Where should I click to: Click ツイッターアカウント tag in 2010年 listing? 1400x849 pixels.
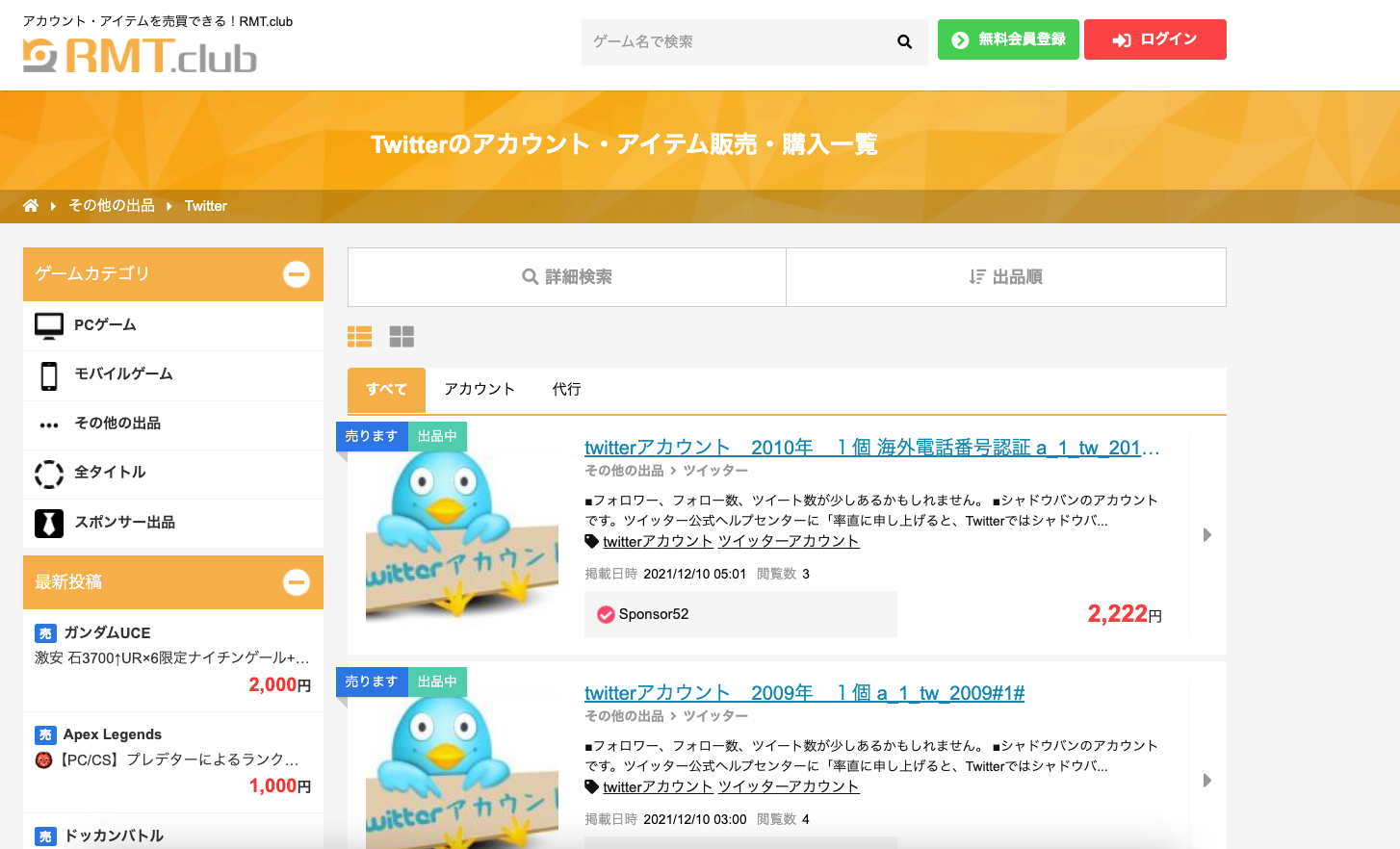coord(789,542)
